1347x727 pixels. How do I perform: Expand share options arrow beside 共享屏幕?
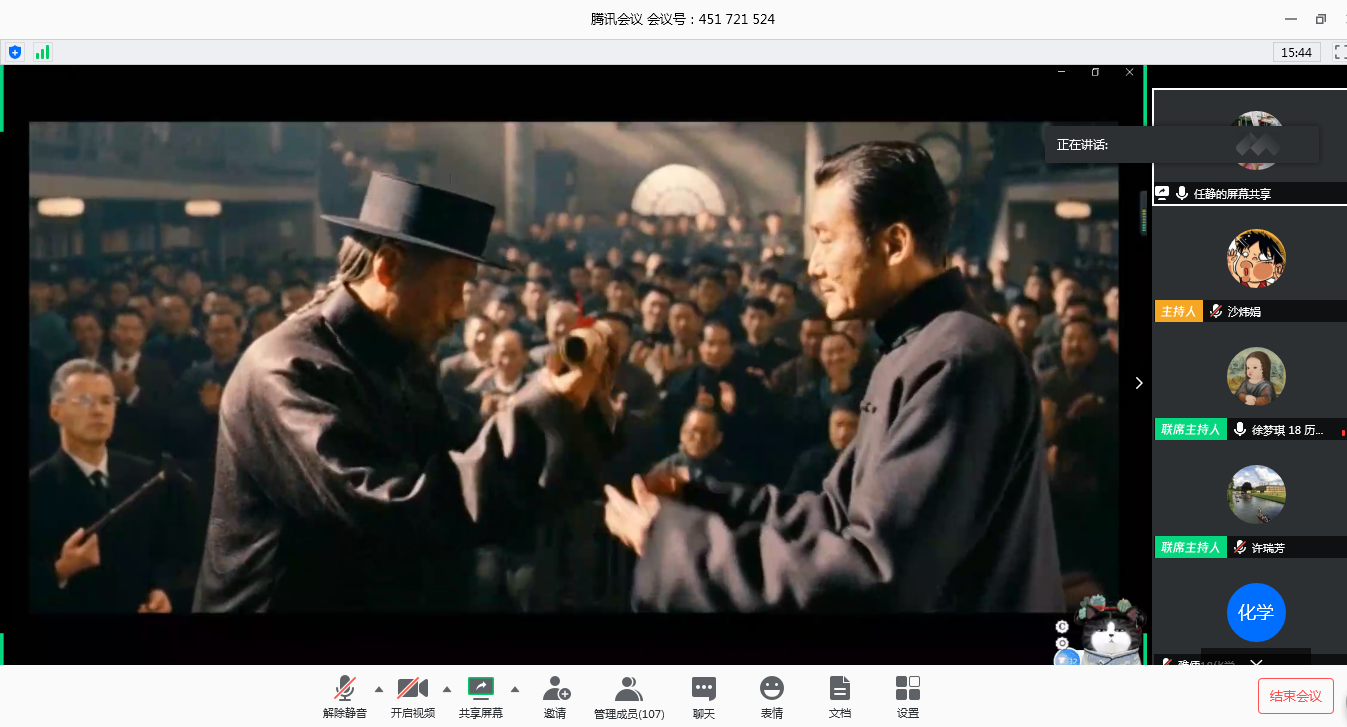515,689
